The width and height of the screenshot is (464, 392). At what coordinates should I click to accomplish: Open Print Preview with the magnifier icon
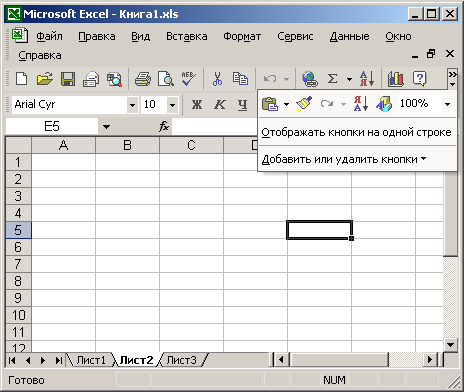pyautogui.click(x=166, y=79)
